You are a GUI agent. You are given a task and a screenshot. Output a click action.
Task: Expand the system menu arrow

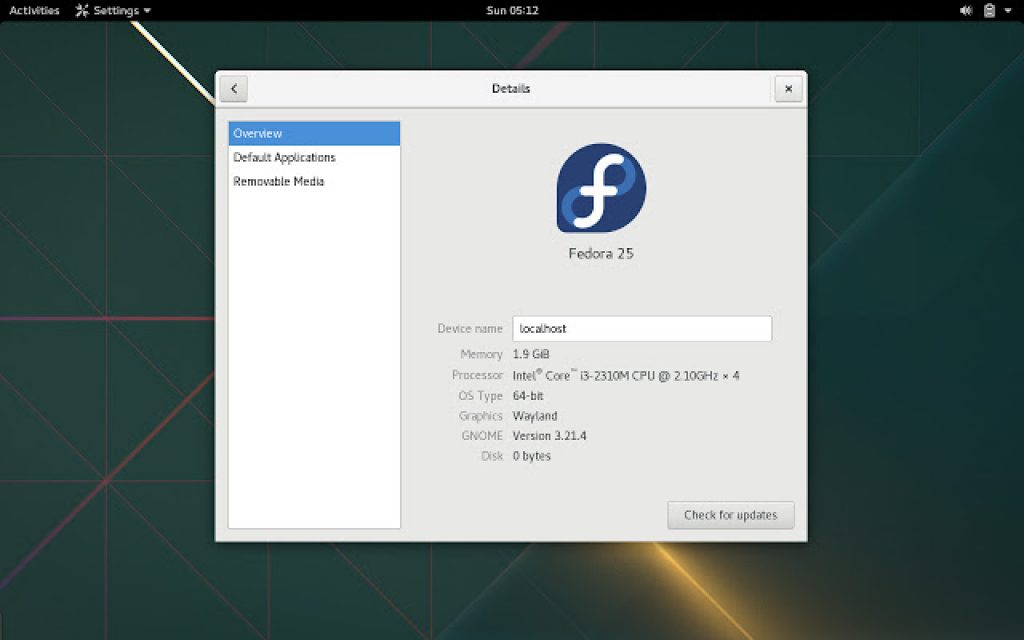[x=1008, y=10]
